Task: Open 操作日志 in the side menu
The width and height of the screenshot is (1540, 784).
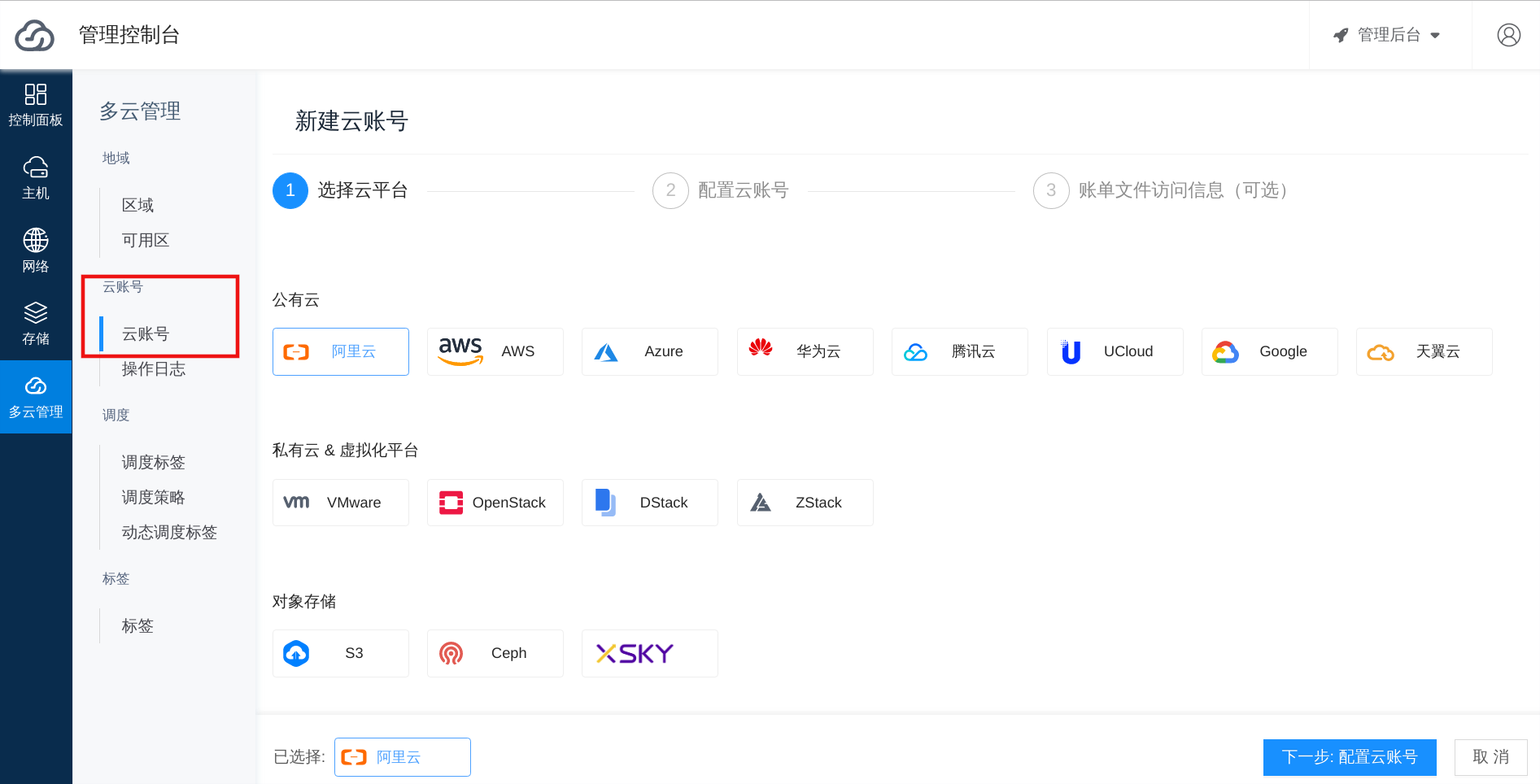Action: pos(153,369)
